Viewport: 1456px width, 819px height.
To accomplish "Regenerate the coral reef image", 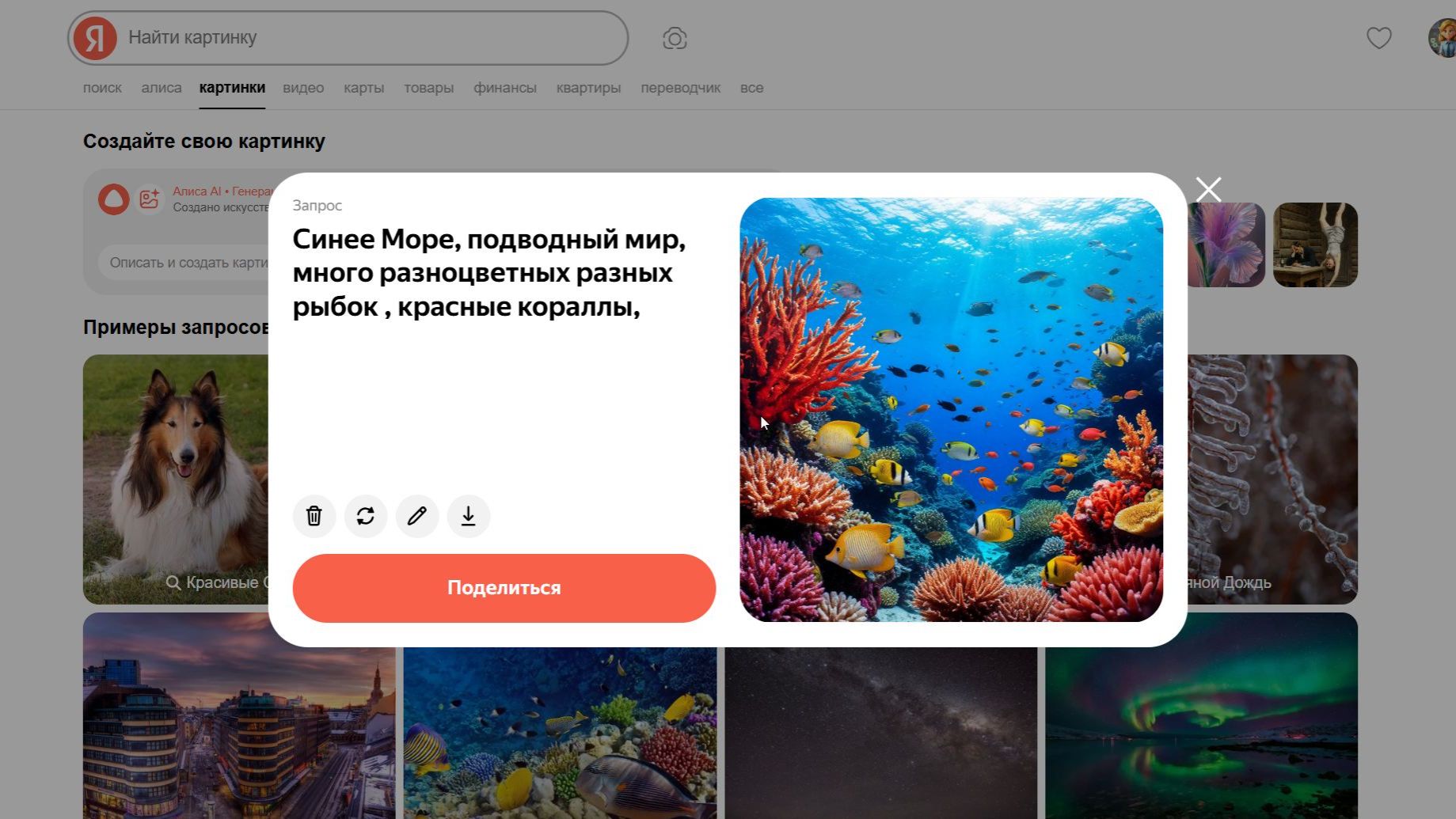I will (x=365, y=516).
